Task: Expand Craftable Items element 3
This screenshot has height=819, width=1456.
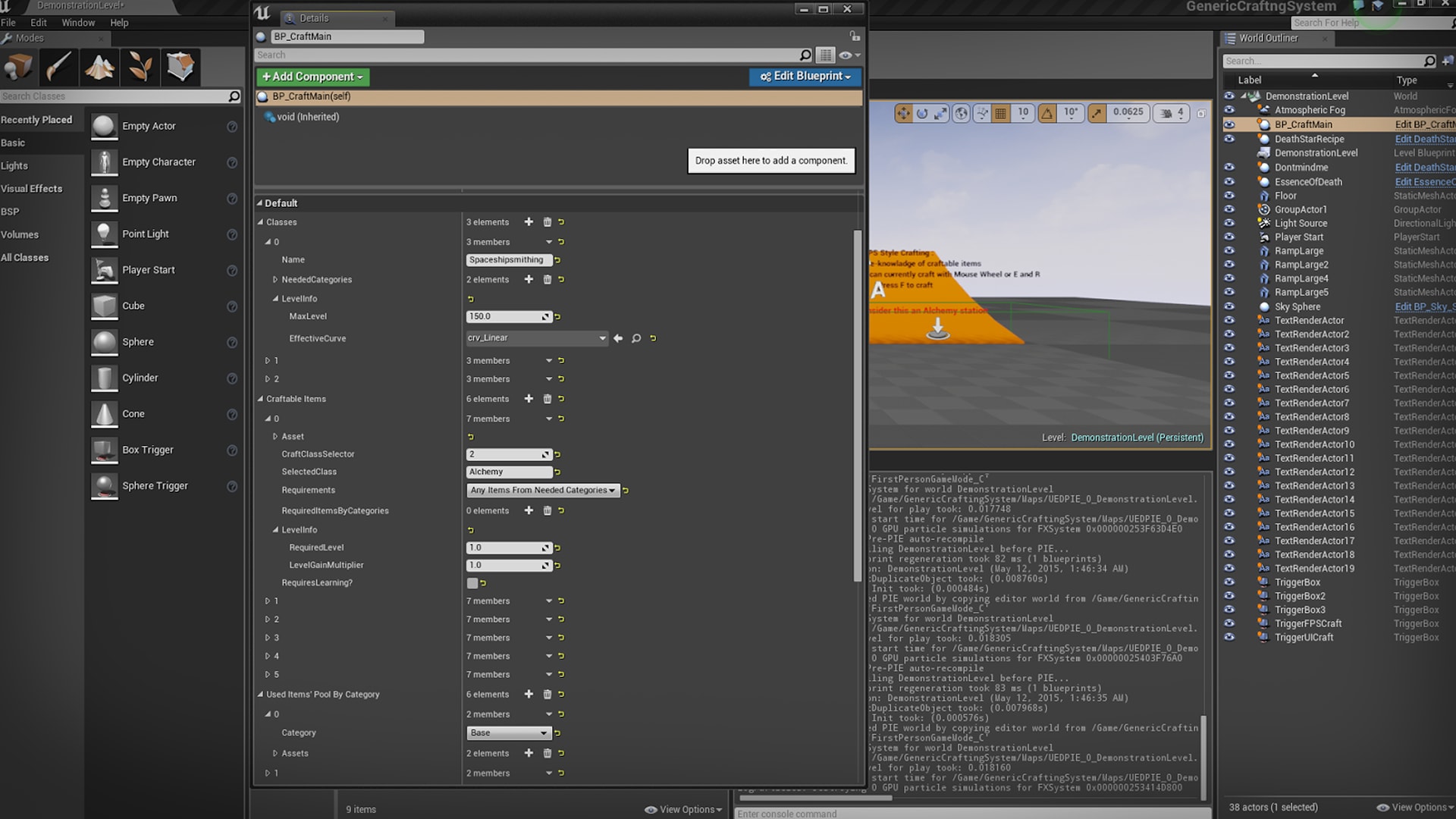Action: pos(268,638)
